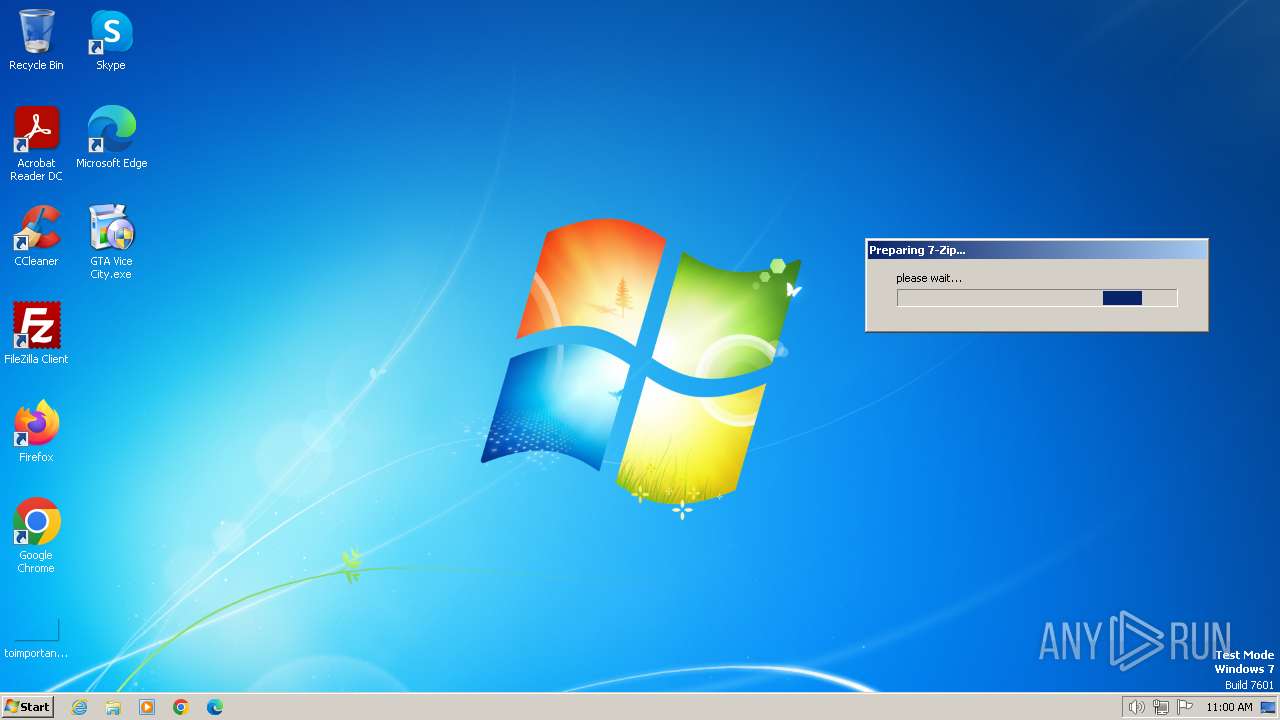Open the Start menu
Image resolution: width=1280 pixels, height=720 pixels.
pyautogui.click(x=27, y=707)
